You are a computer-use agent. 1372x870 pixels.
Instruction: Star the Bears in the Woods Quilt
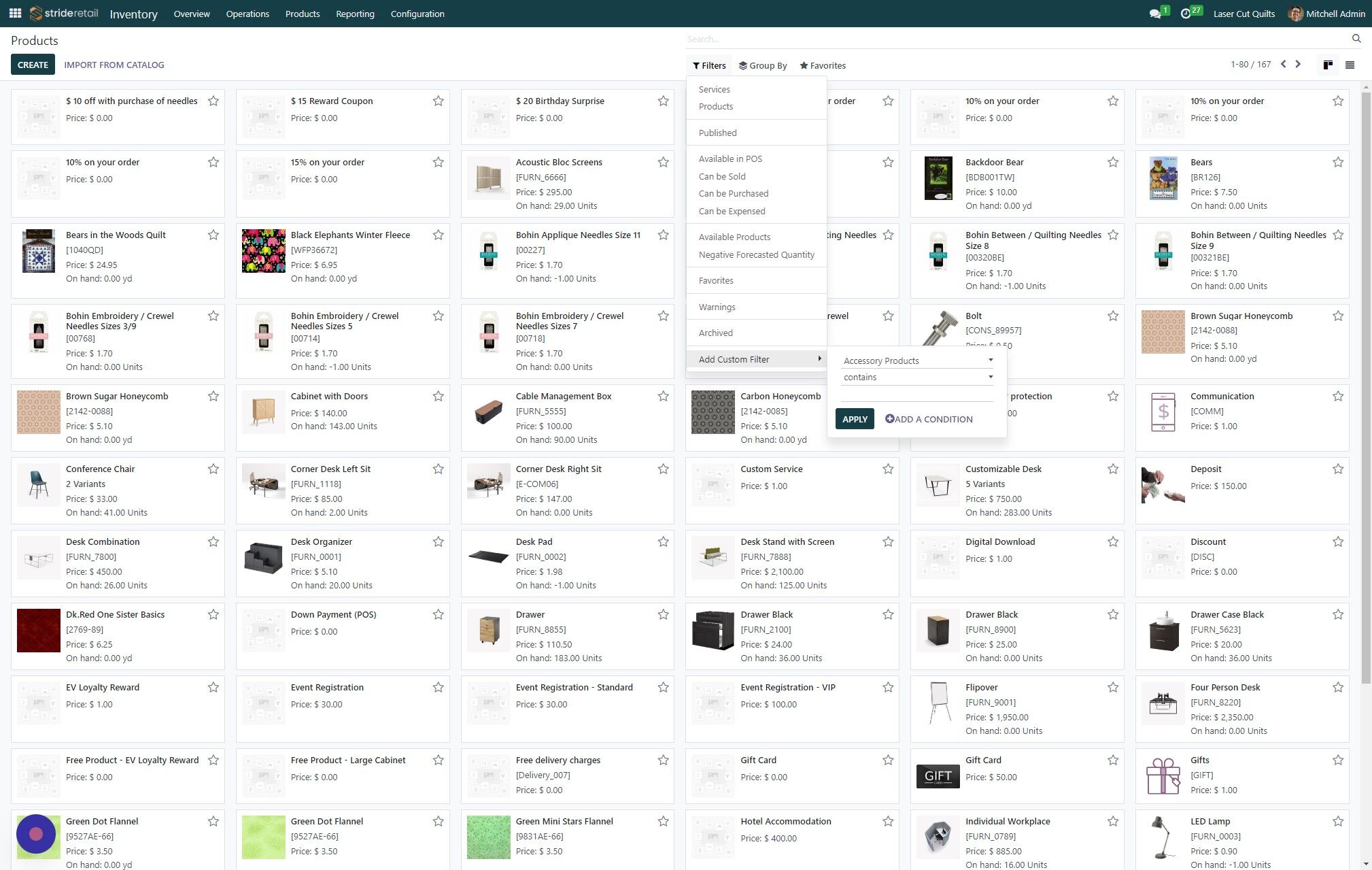point(213,235)
